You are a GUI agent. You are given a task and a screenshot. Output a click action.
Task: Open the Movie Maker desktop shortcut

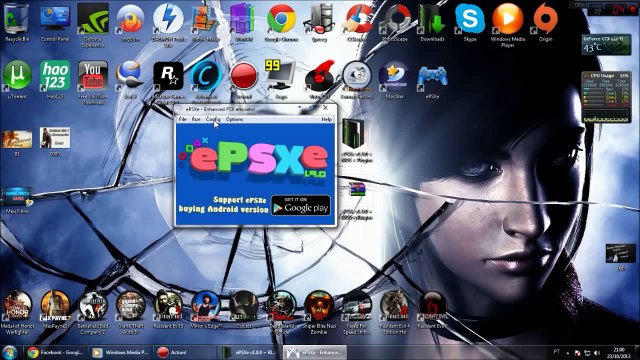tap(206, 22)
